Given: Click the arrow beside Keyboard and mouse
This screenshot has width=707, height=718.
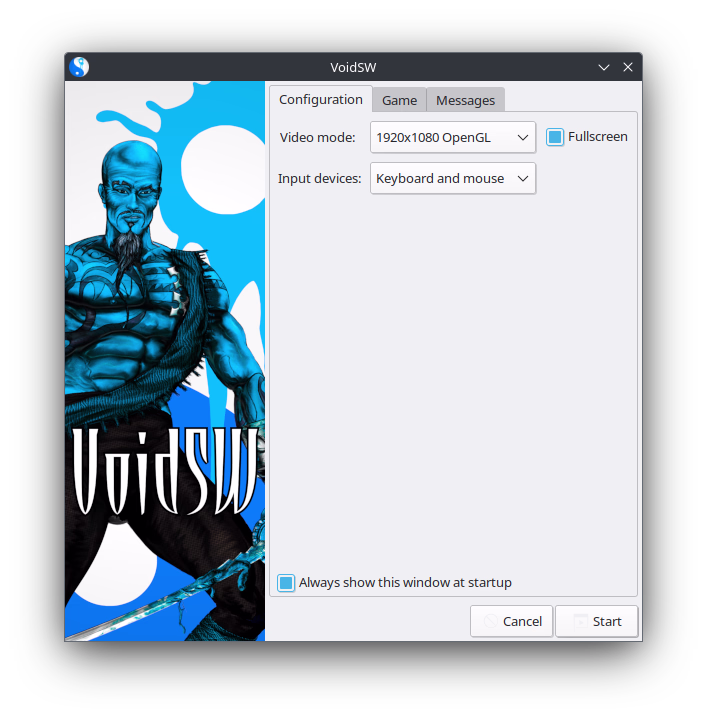Looking at the screenshot, I should tap(523, 179).
